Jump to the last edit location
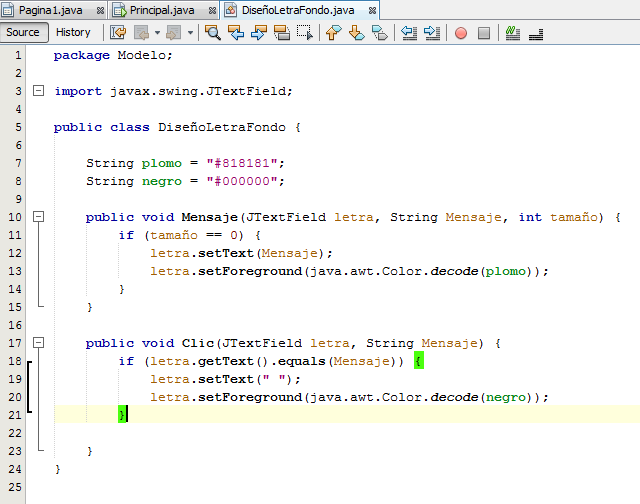This screenshot has height=504, width=640. click(x=118, y=33)
